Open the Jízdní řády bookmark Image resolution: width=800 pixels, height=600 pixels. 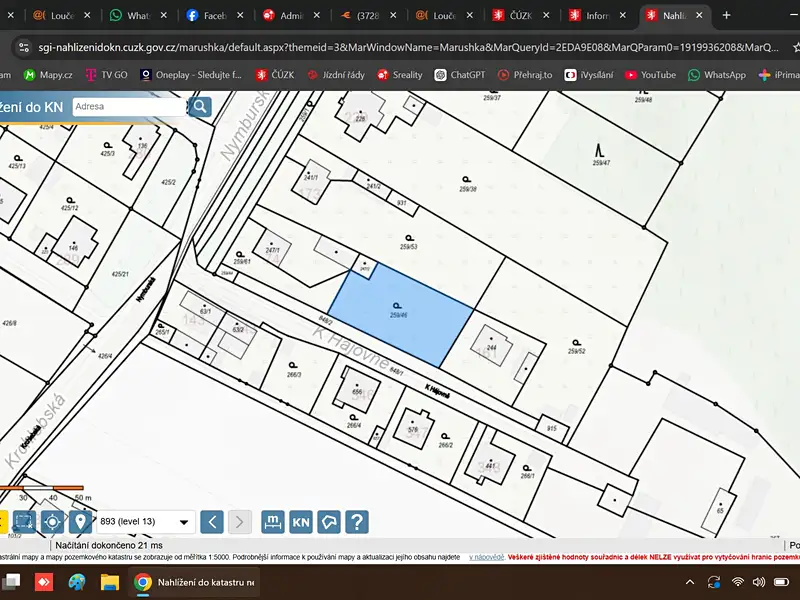click(336, 75)
